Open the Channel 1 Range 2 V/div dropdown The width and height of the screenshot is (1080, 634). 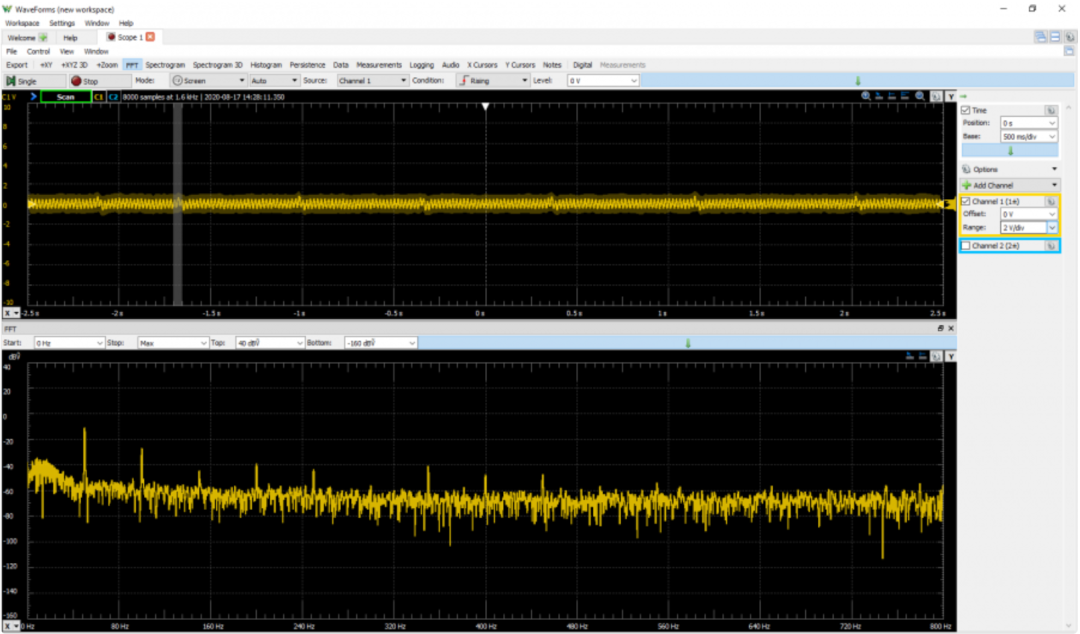pos(1028,227)
